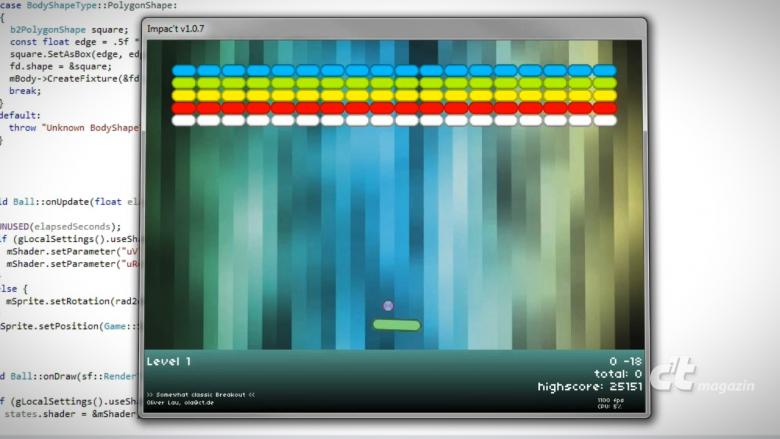Image resolution: width=780 pixels, height=439 pixels.
Task: Click 'case BodyShapeType::PolygonShape:' code line
Action: tap(89, 5)
